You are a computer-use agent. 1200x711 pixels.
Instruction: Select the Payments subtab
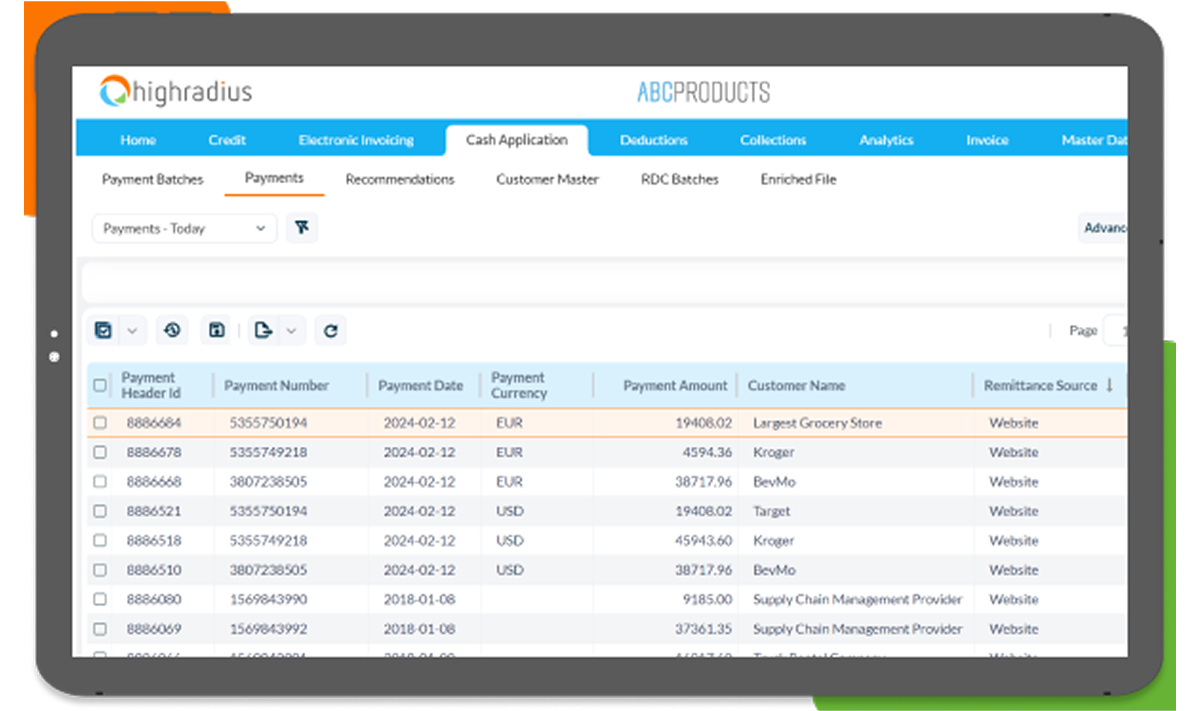tap(274, 178)
